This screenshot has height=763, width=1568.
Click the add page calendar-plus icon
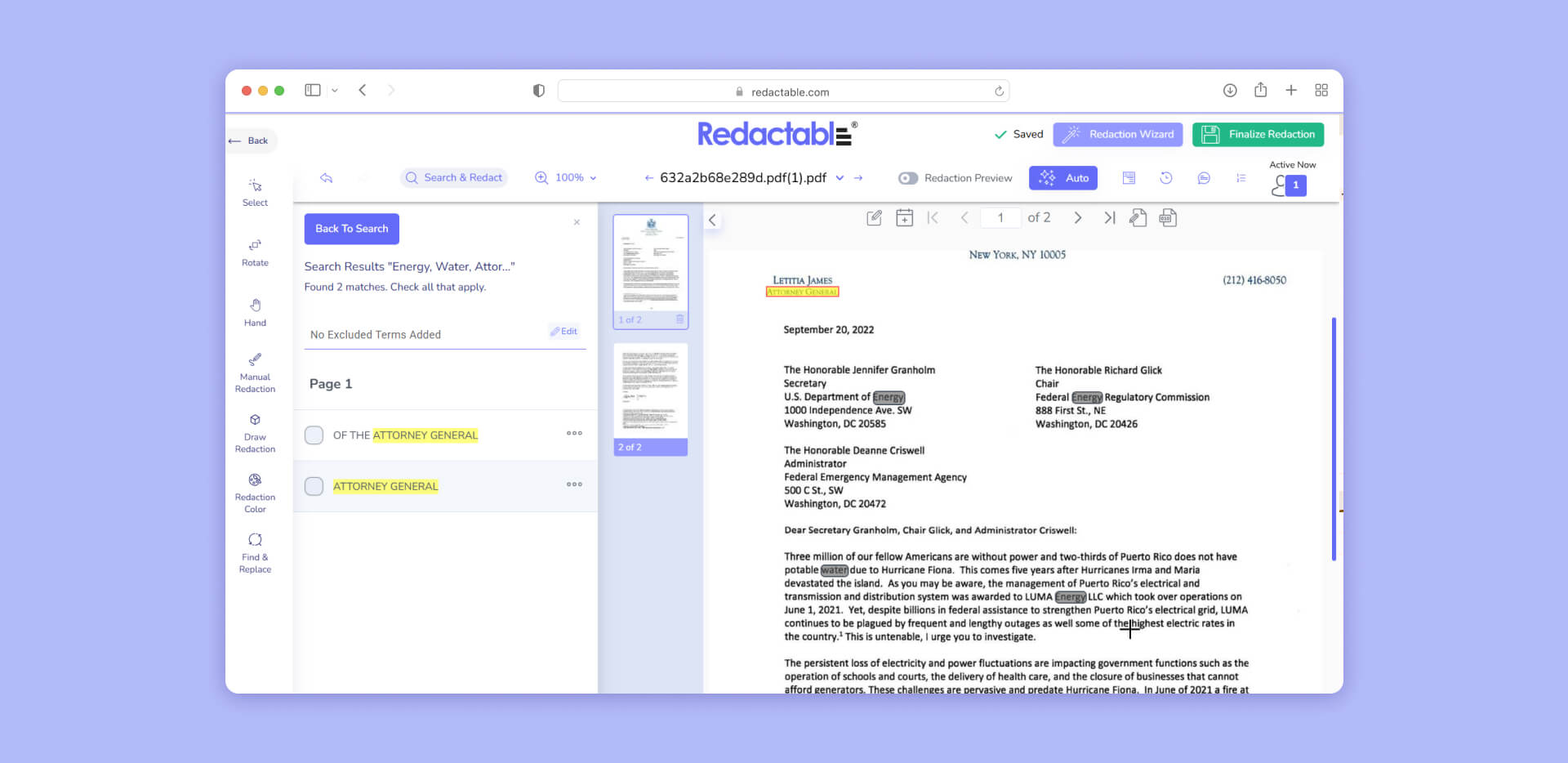(x=904, y=218)
